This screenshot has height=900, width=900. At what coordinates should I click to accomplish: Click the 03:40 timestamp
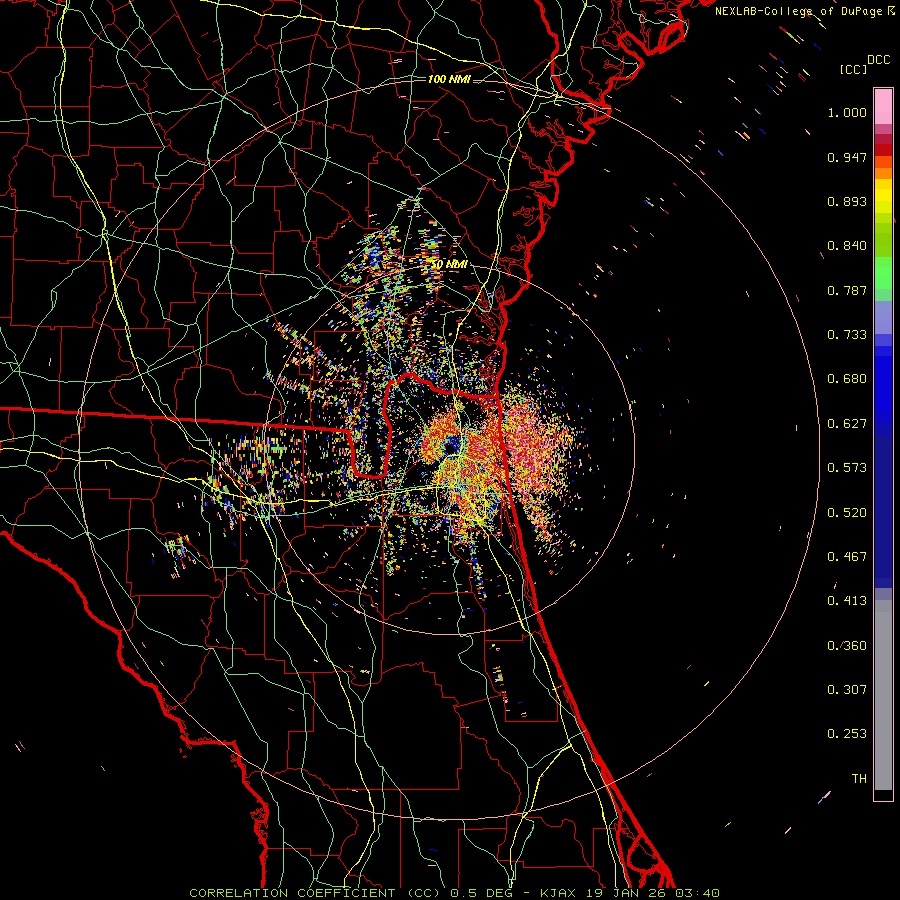click(x=697, y=893)
